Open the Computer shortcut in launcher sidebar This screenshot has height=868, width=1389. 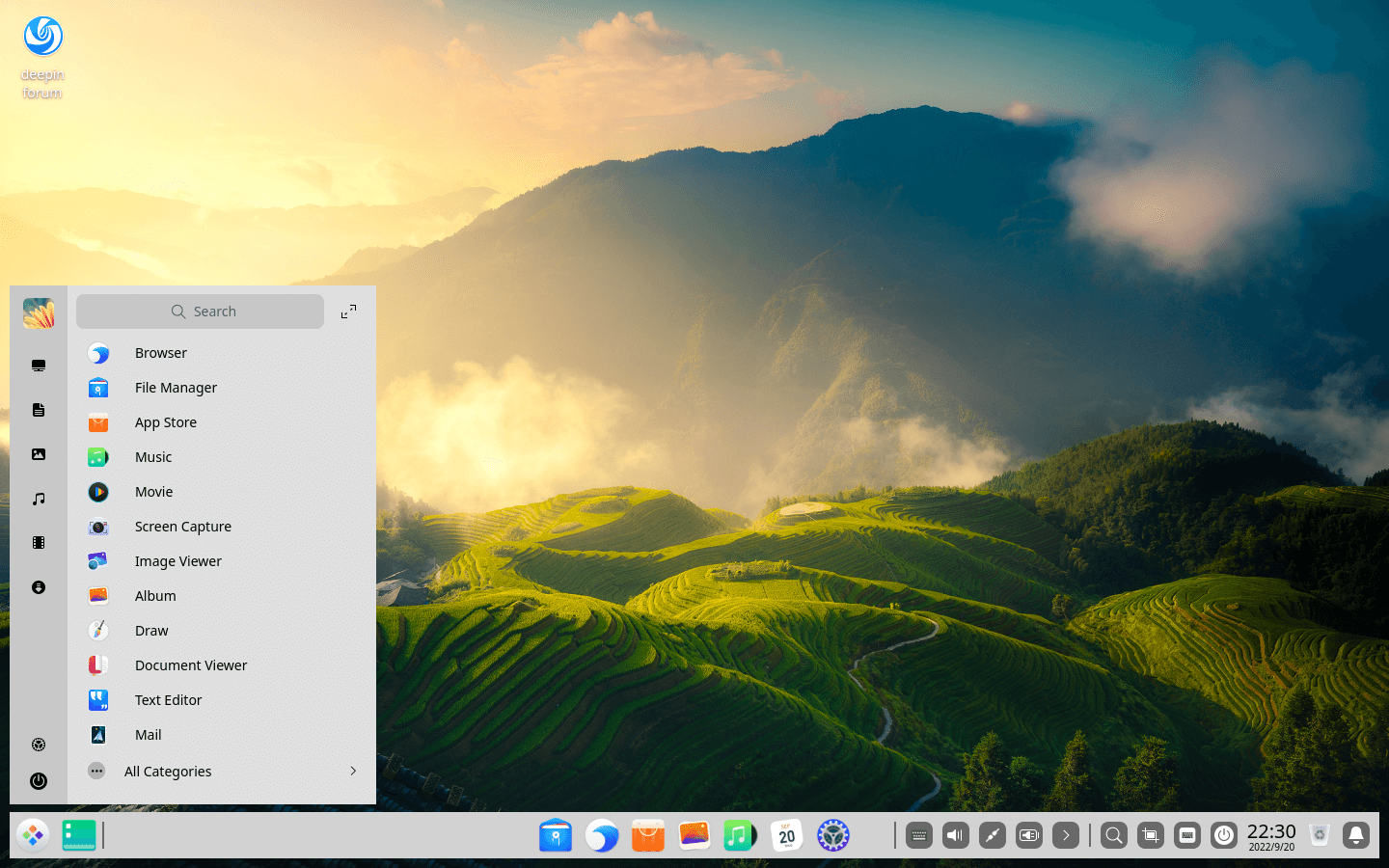[x=39, y=366]
